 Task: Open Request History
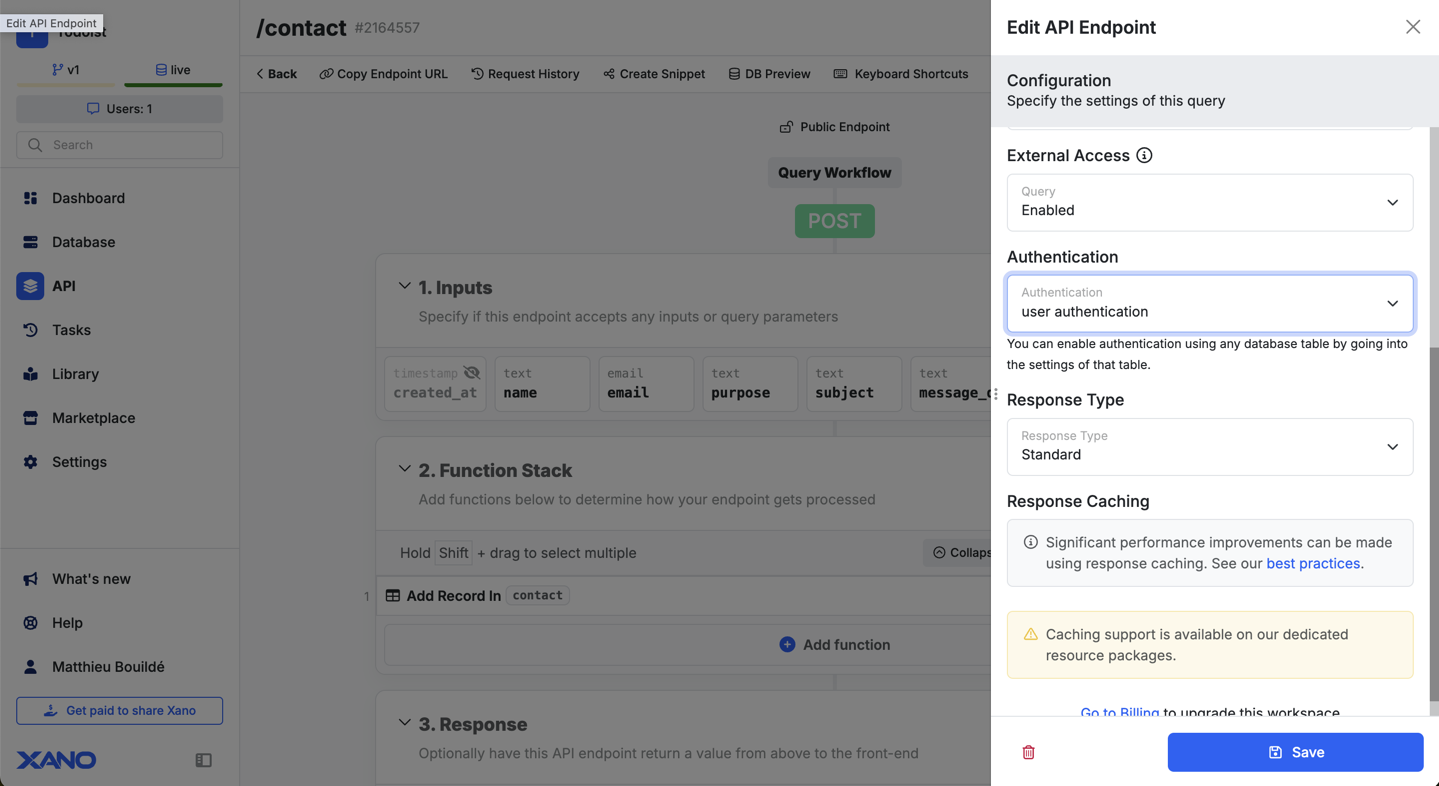(x=525, y=74)
